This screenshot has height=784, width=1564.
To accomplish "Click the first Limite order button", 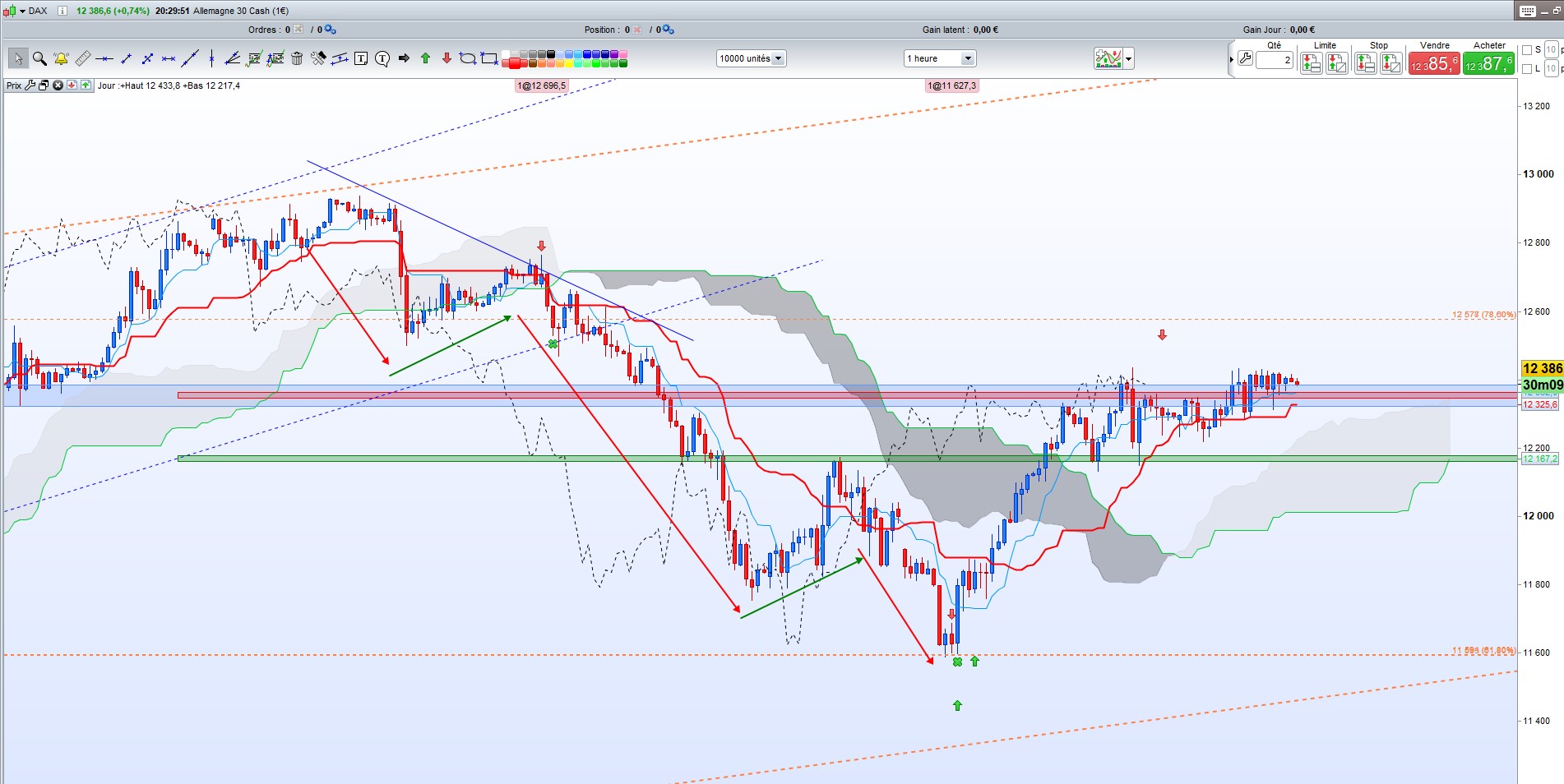I will click(x=1312, y=63).
